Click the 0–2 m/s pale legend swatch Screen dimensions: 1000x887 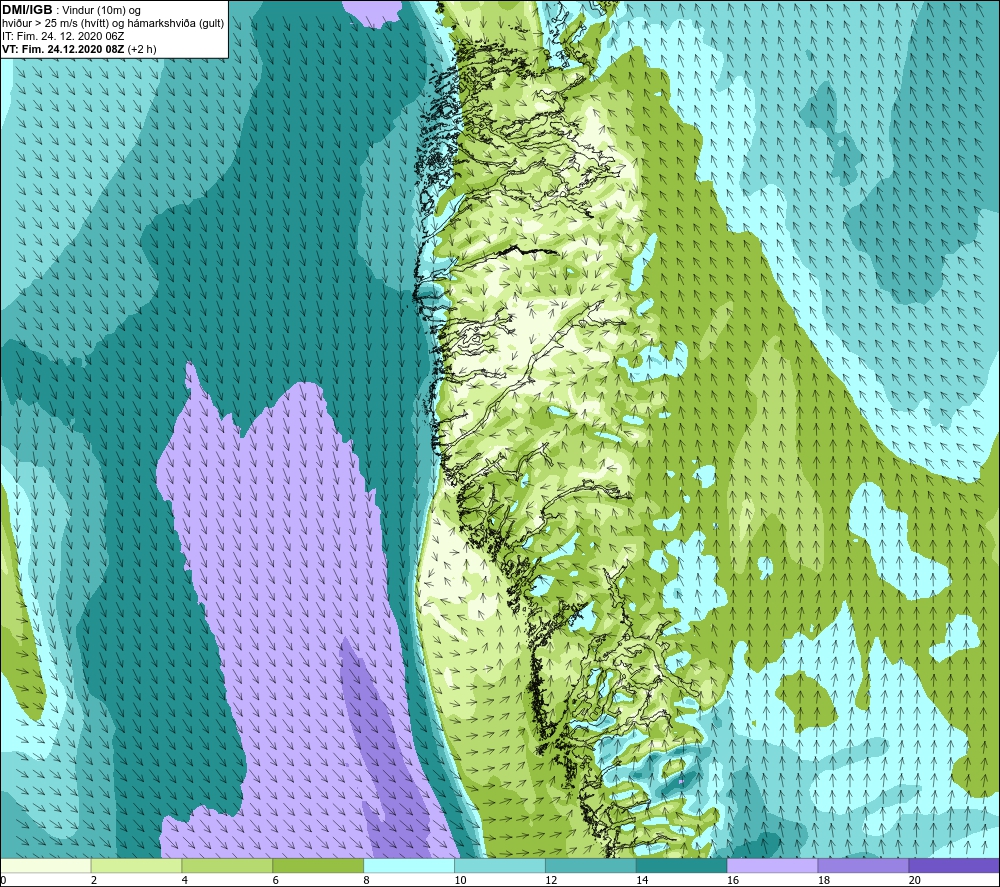46,866
